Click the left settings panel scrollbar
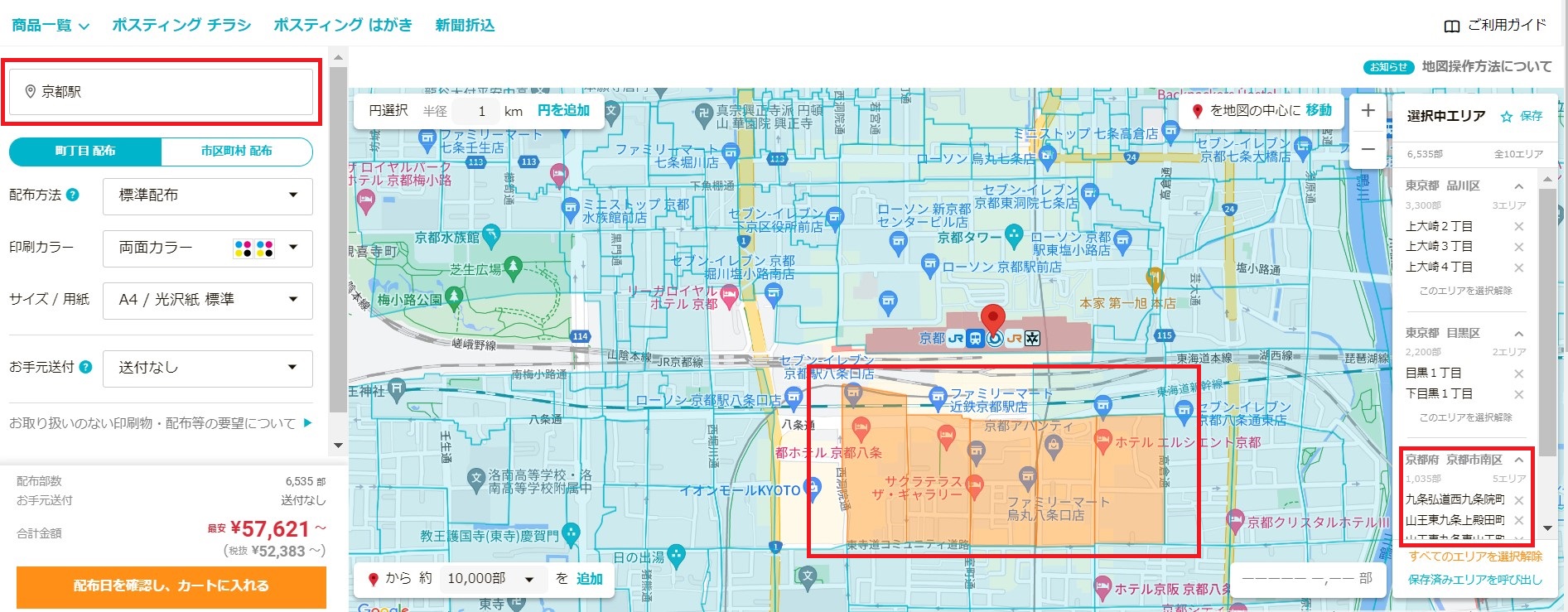The image size is (1568, 612). [x=338, y=240]
